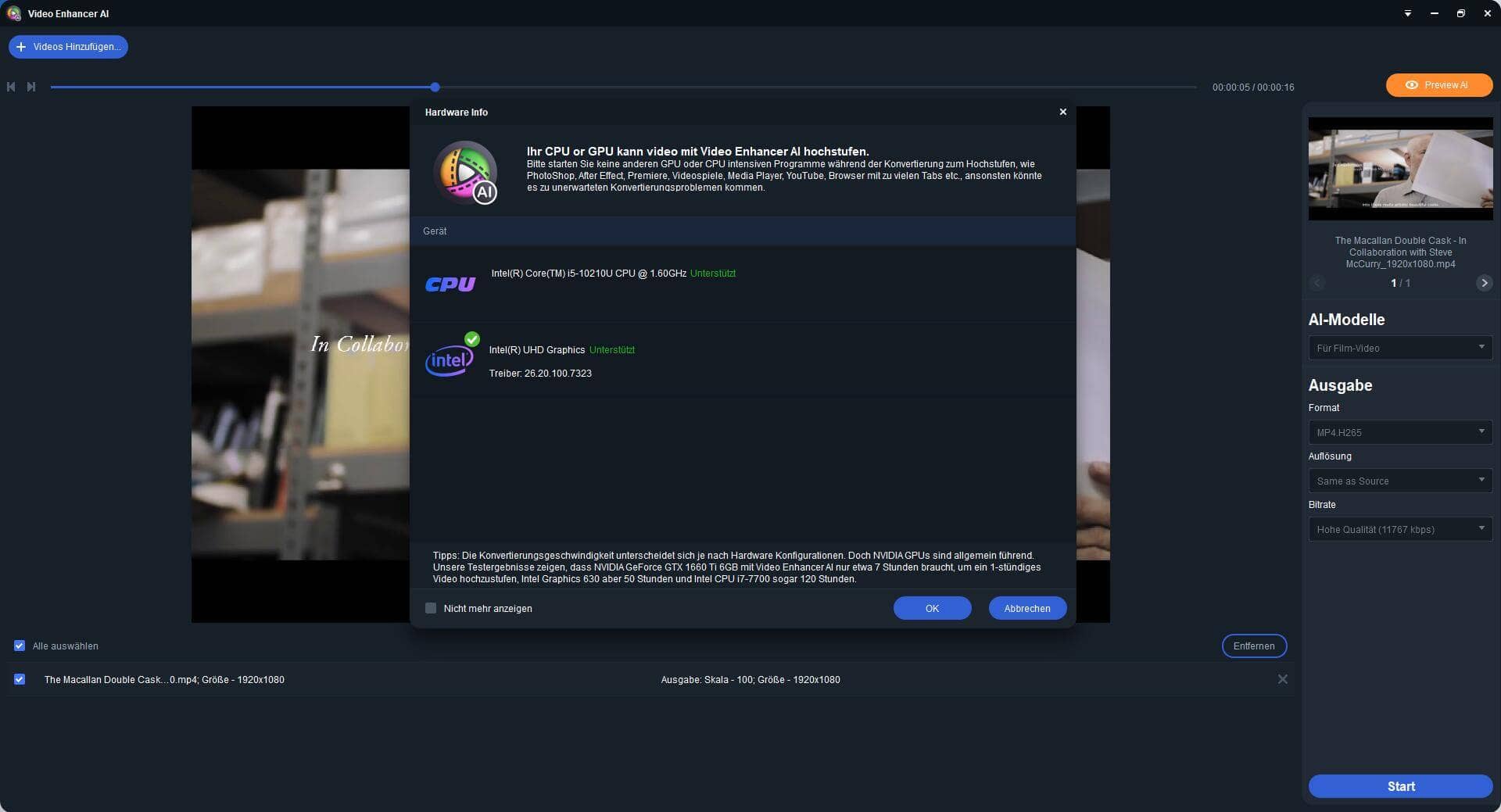
Task: Open Bitrate dropdown Hohe Qualität
Action: point(1400,529)
